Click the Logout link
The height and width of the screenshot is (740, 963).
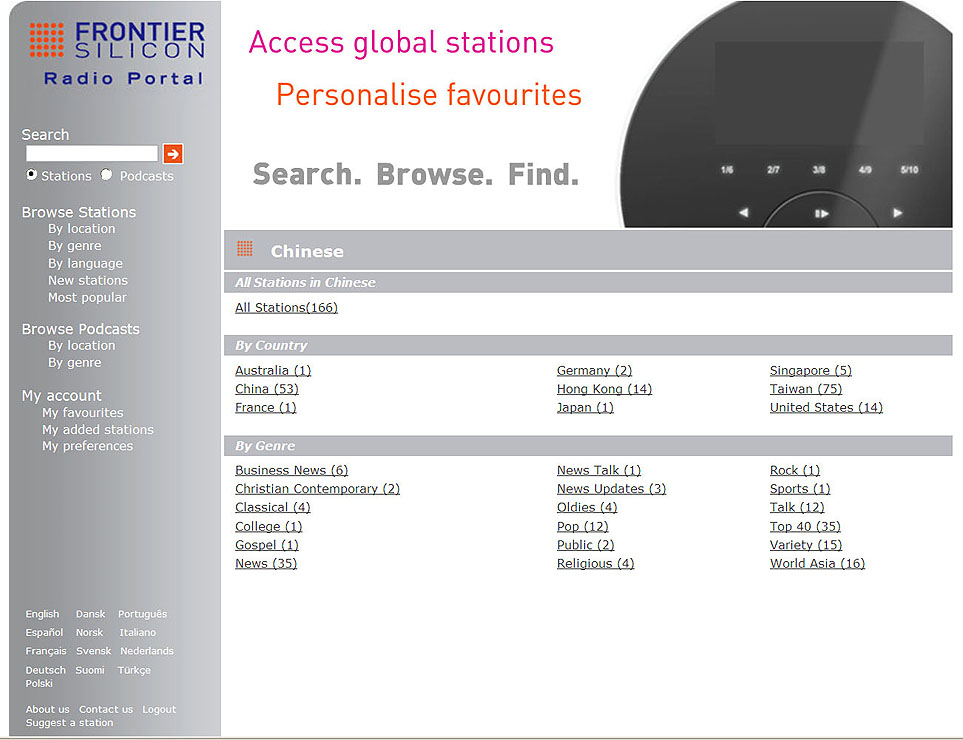click(159, 709)
